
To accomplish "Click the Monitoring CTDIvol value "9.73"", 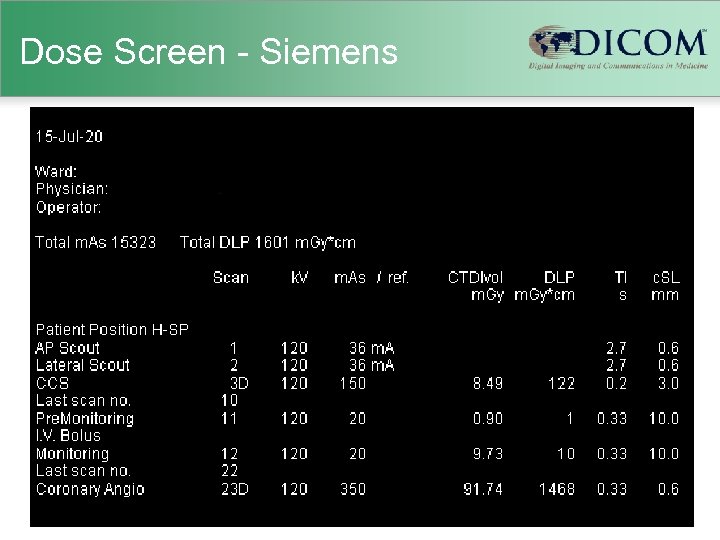I will pos(488,454).
